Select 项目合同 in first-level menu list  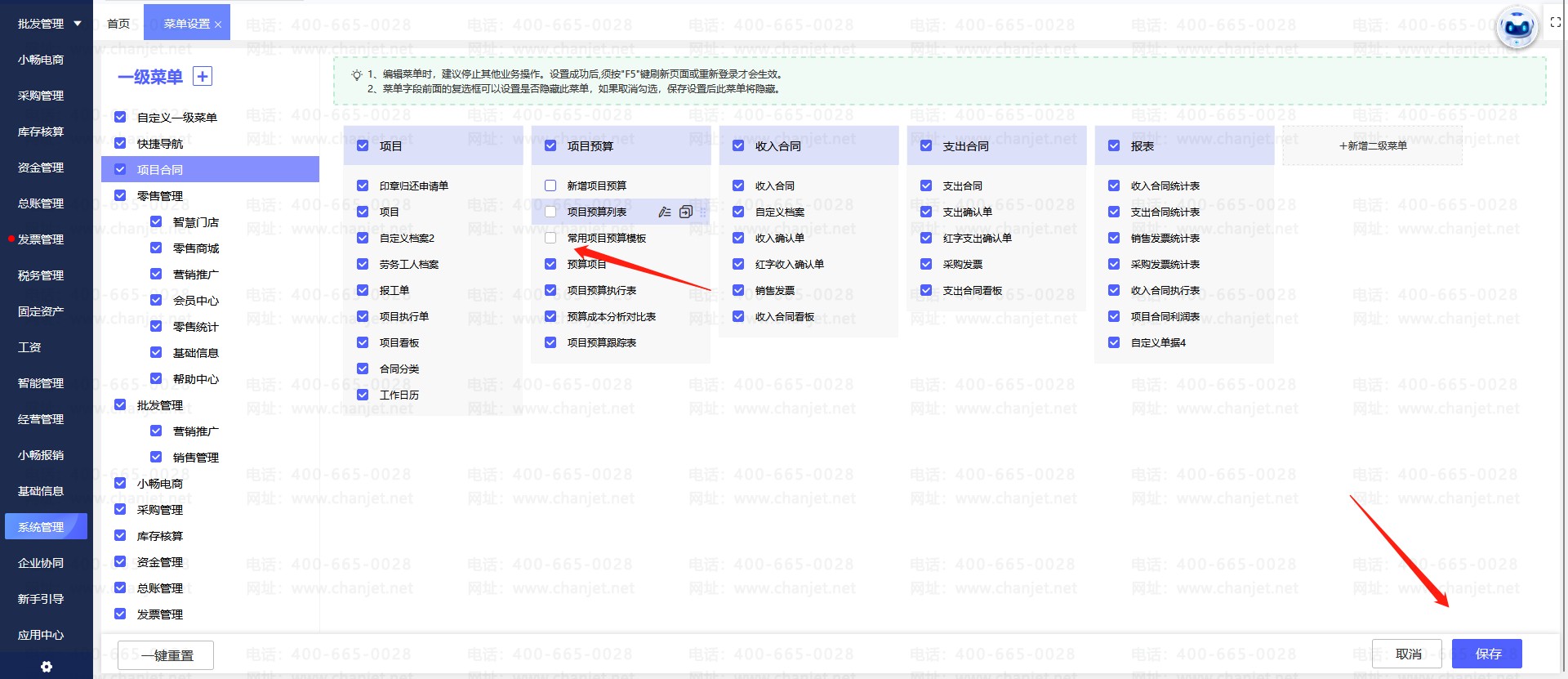click(210, 169)
